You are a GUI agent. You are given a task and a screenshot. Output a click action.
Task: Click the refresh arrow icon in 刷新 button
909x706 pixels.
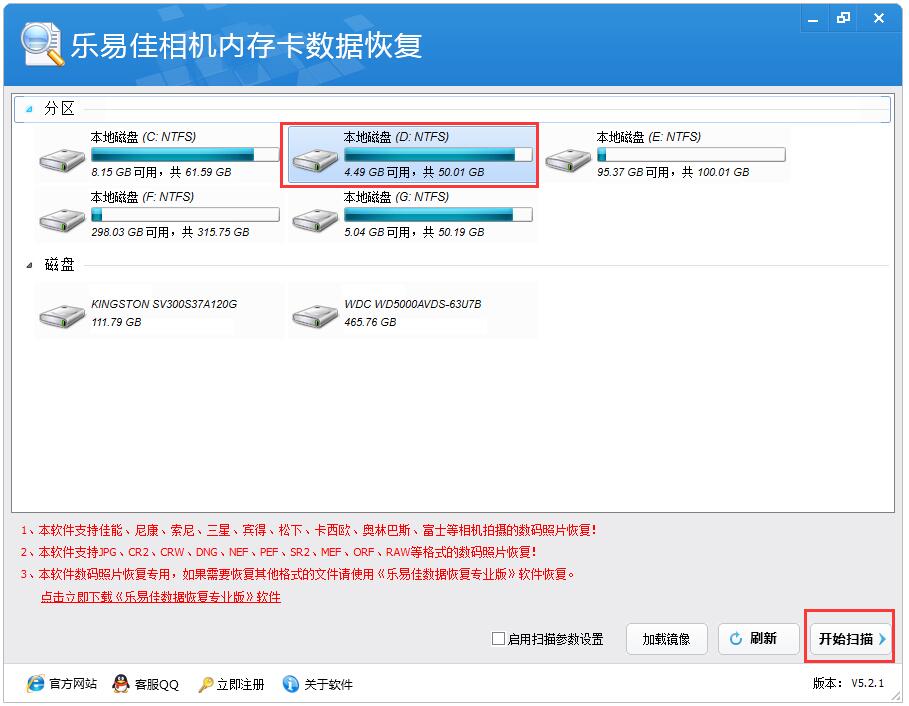coord(736,639)
